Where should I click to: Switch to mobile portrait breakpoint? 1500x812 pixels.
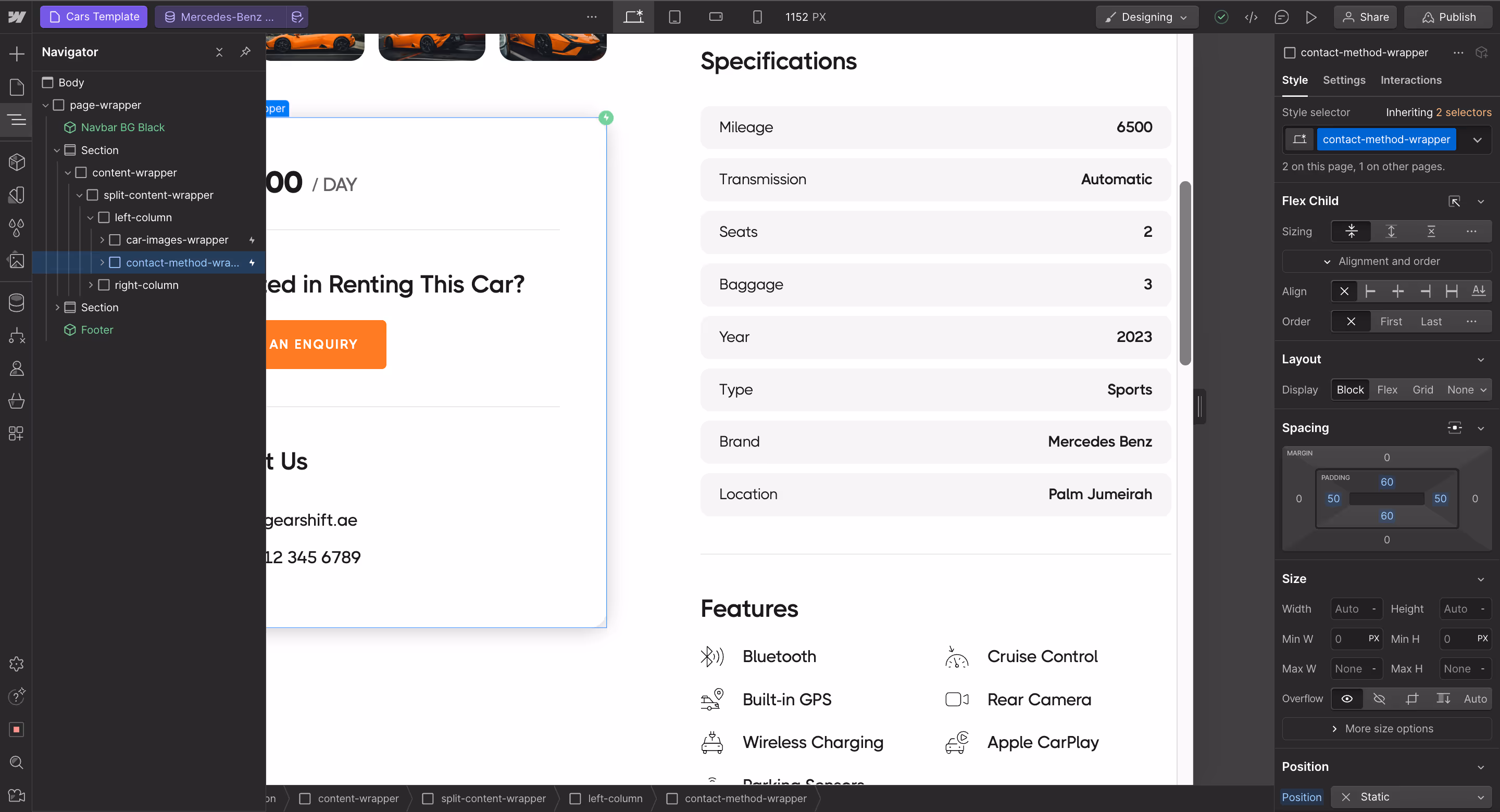coord(757,17)
